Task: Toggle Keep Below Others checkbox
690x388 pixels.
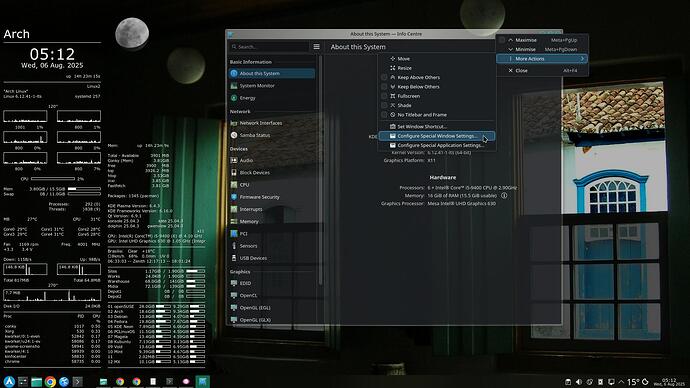Action: tap(384, 87)
